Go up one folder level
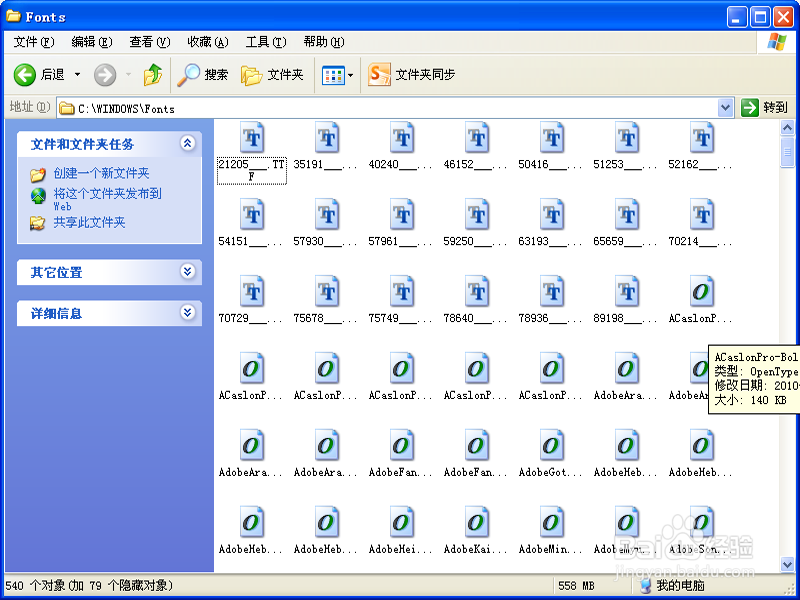Viewport: 800px width, 600px height. 153,76
